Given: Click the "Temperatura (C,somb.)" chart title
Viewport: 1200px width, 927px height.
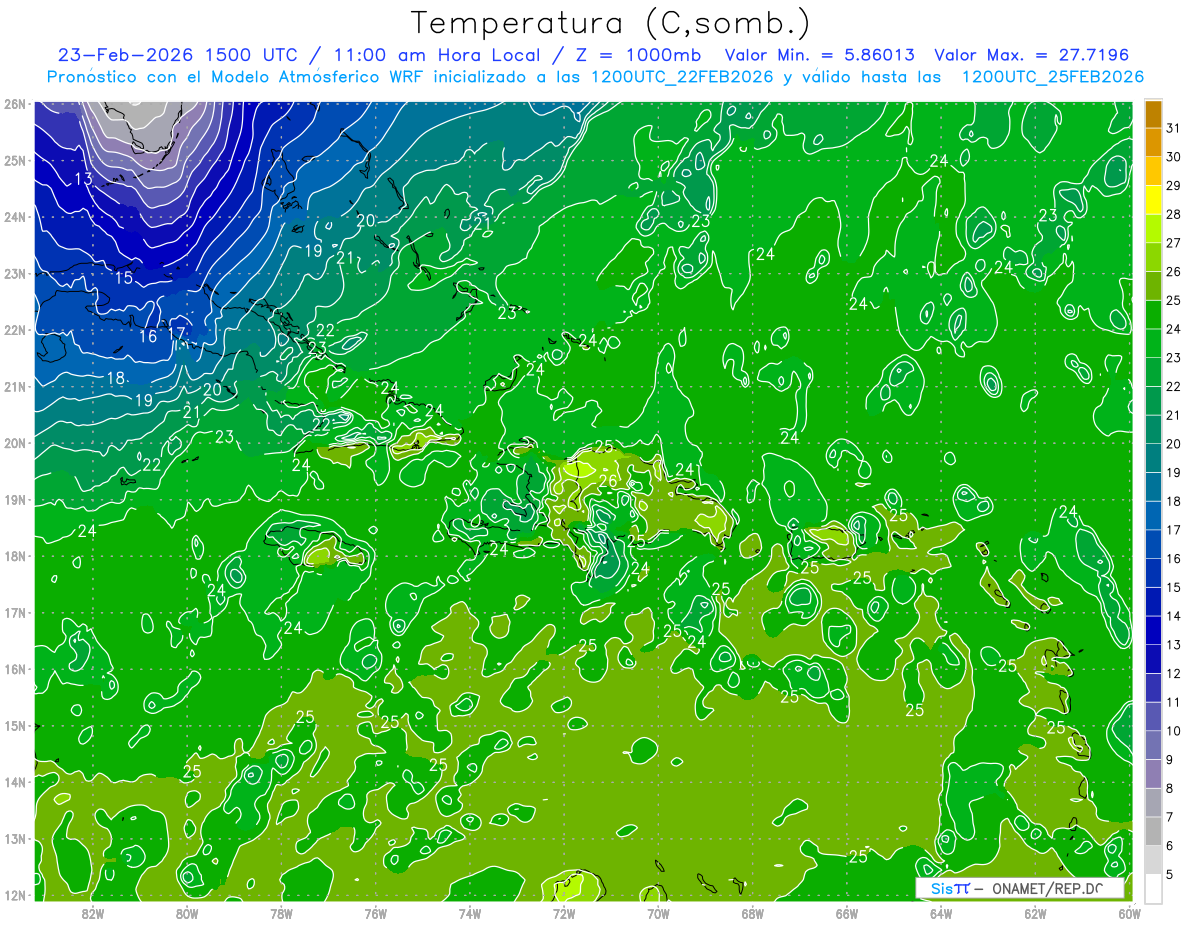Looking at the screenshot, I should [611, 23].
